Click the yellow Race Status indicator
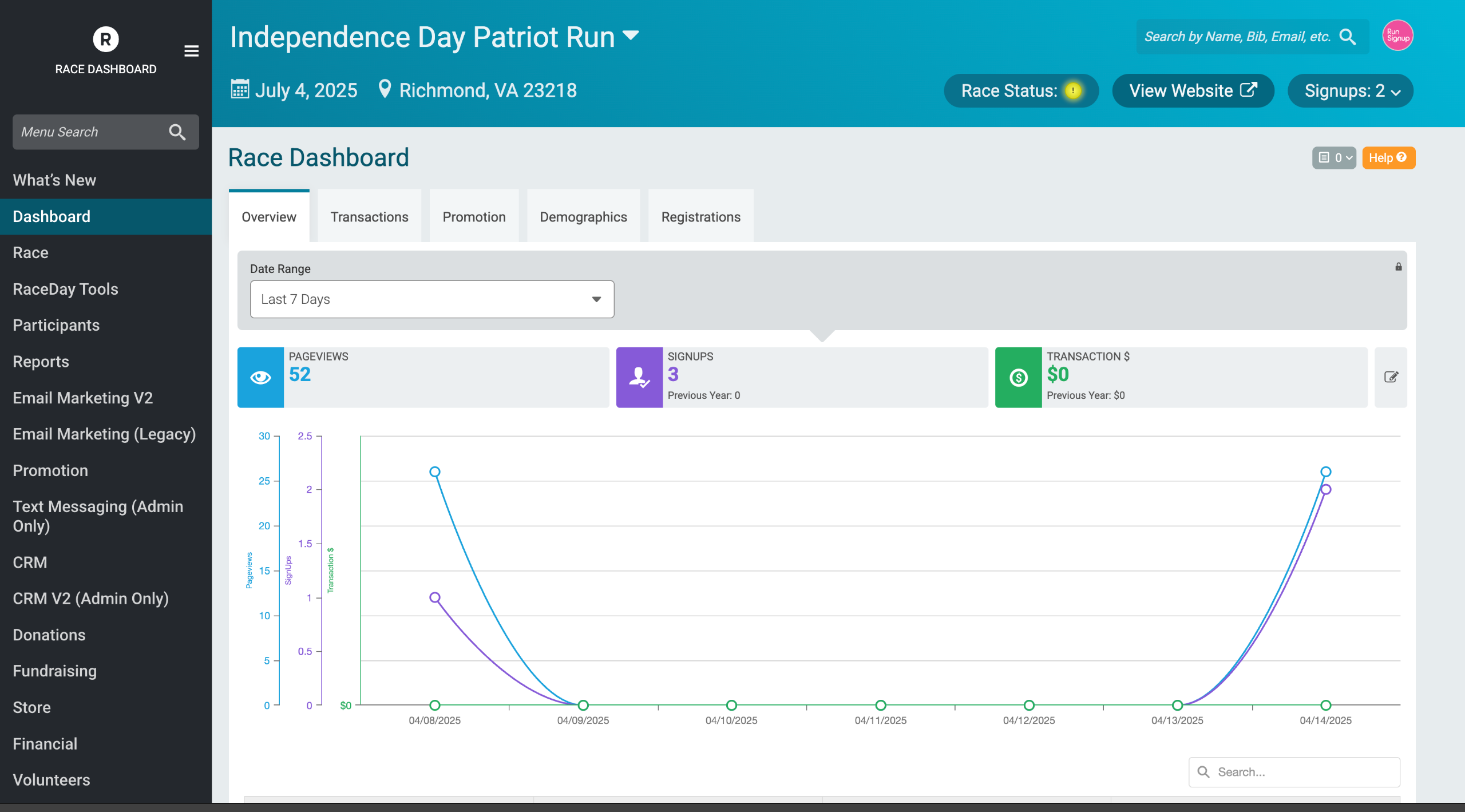The image size is (1465, 812). [1073, 91]
